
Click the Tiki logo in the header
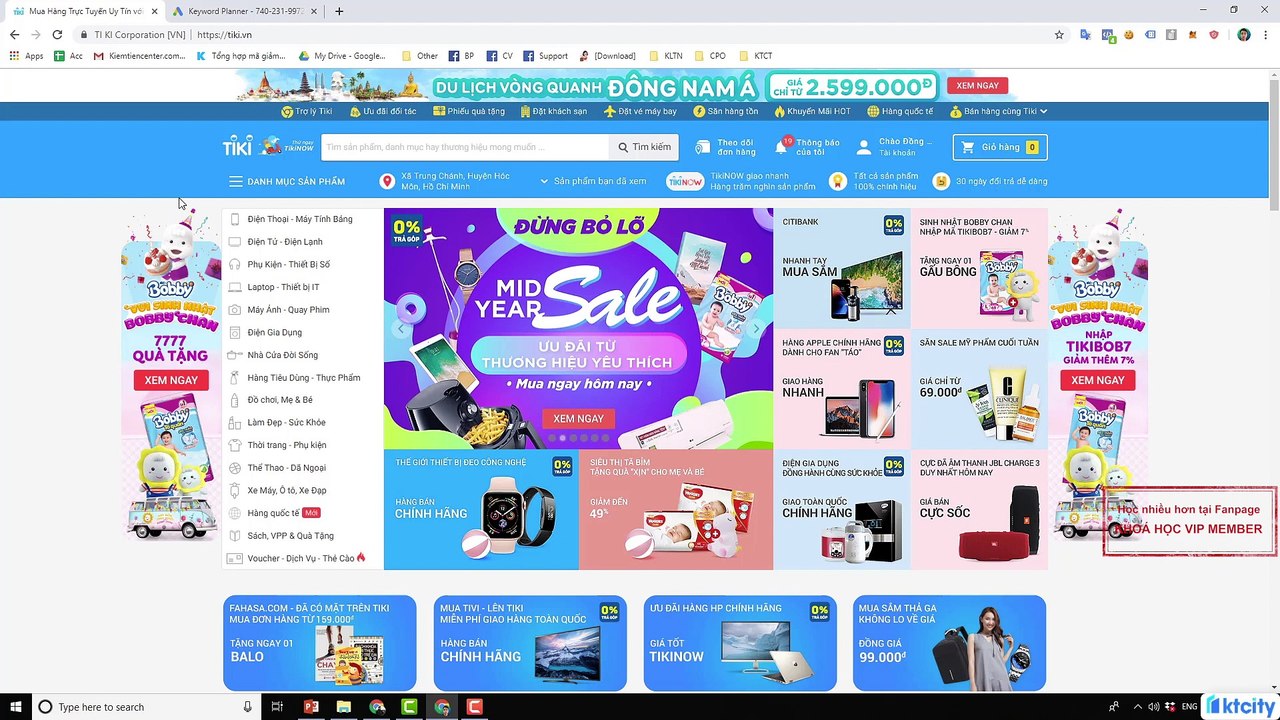[x=237, y=146]
